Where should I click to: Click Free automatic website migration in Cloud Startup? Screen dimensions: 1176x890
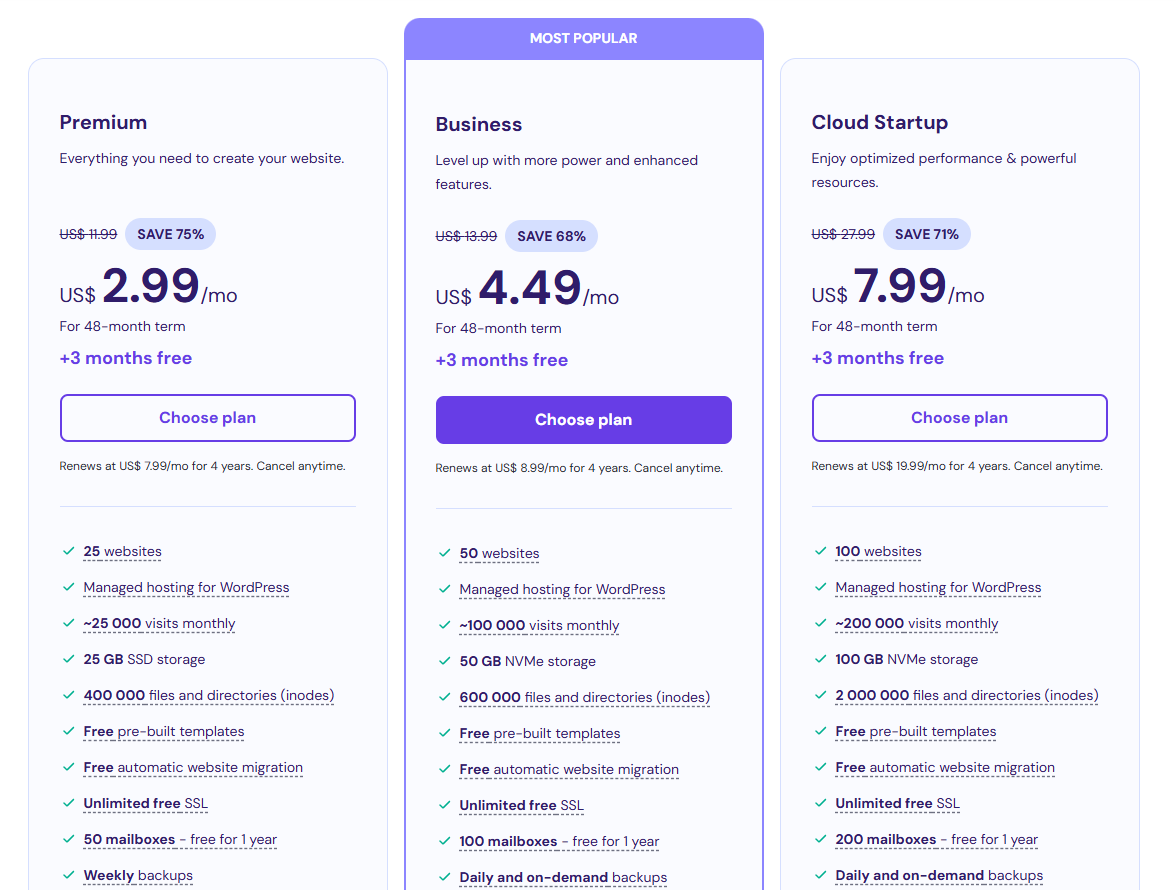pyautogui.click(x=944, y=768)
